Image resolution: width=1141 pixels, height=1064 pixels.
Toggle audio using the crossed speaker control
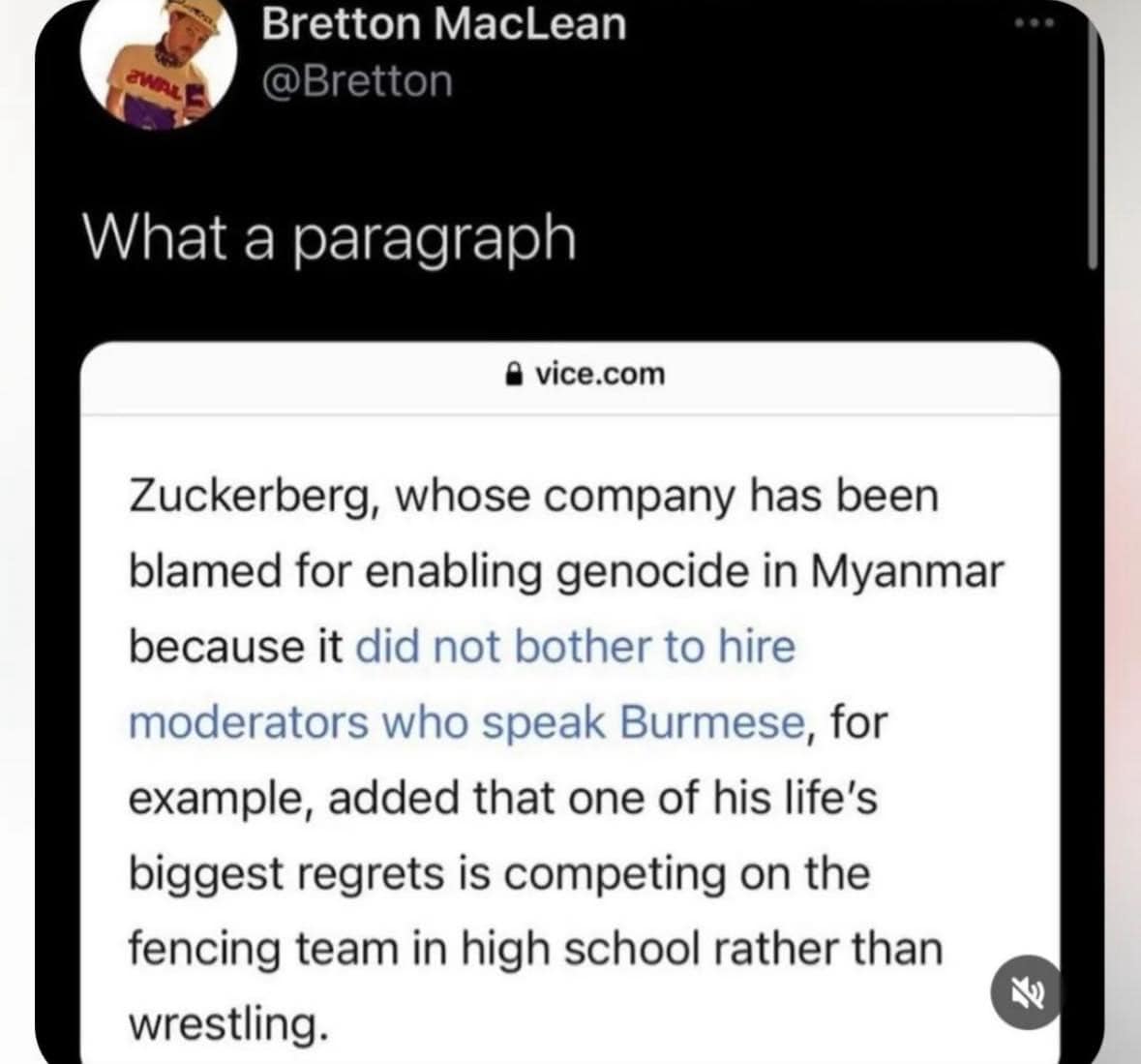(x=1024, y=992)
